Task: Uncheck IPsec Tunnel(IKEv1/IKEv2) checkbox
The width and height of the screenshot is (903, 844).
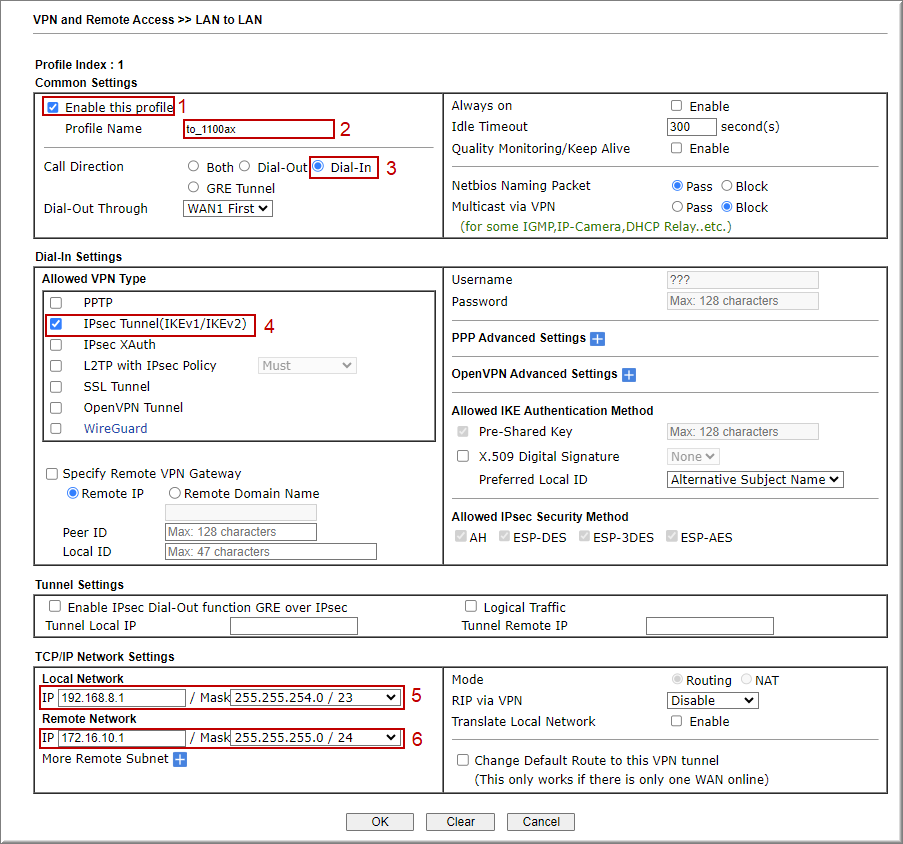Action: coord(56,324)
